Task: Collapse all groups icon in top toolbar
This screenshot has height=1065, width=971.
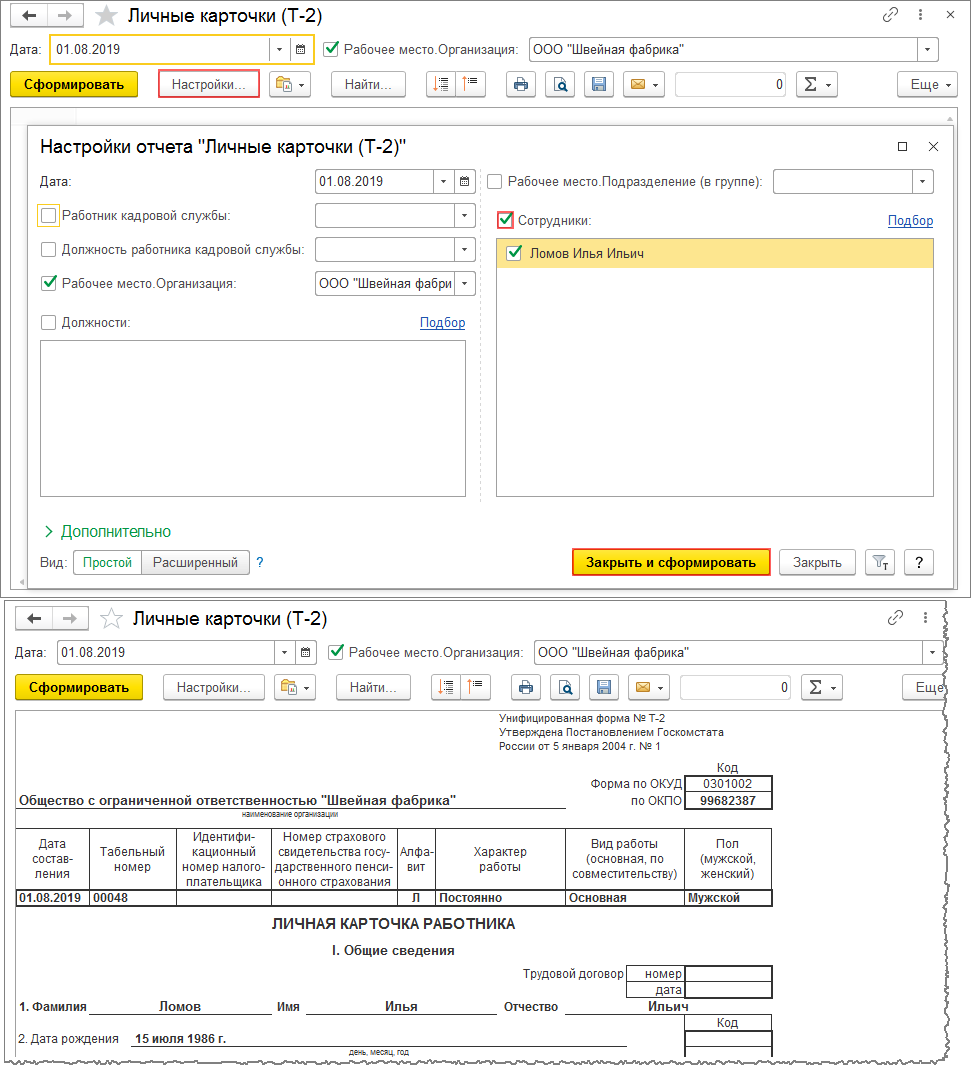Action: pyautogui.click(x=471, y=84)
